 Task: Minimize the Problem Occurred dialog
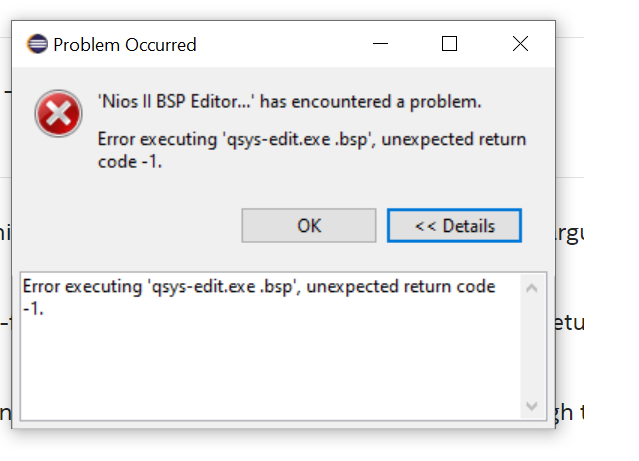point(380,44)
